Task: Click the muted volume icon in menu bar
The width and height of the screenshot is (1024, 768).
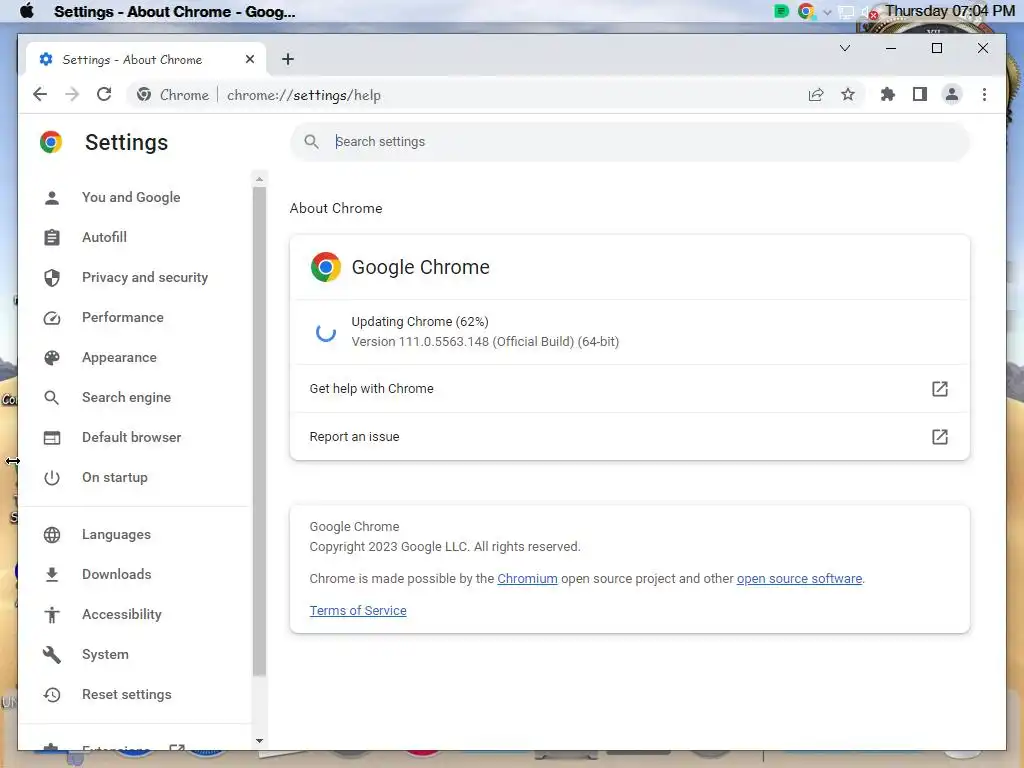Action: (x=869, y=12)
